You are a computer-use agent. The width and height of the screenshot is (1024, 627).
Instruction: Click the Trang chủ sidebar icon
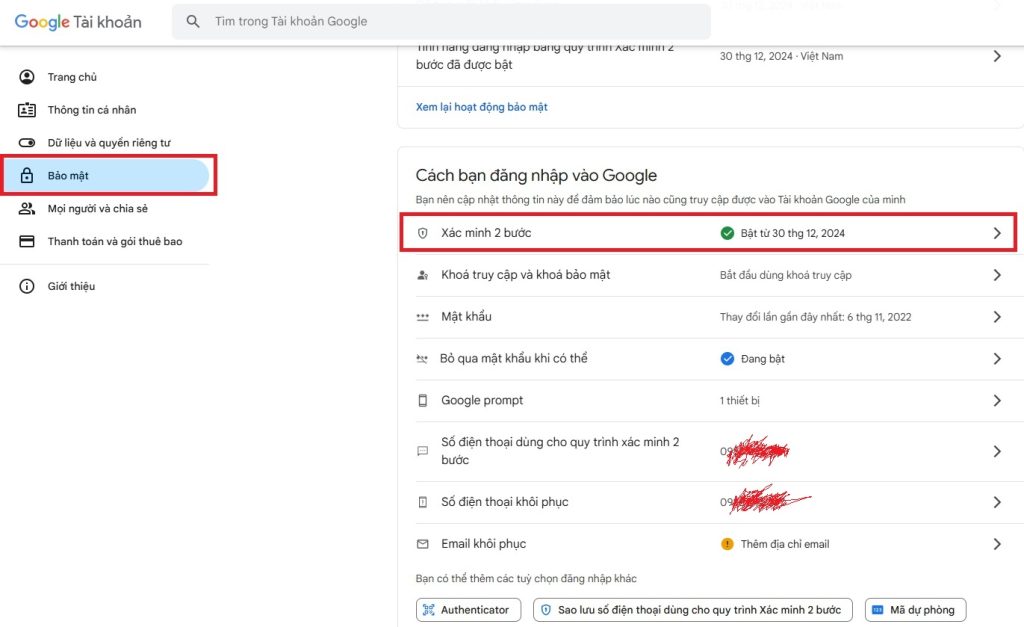point(27,77)
